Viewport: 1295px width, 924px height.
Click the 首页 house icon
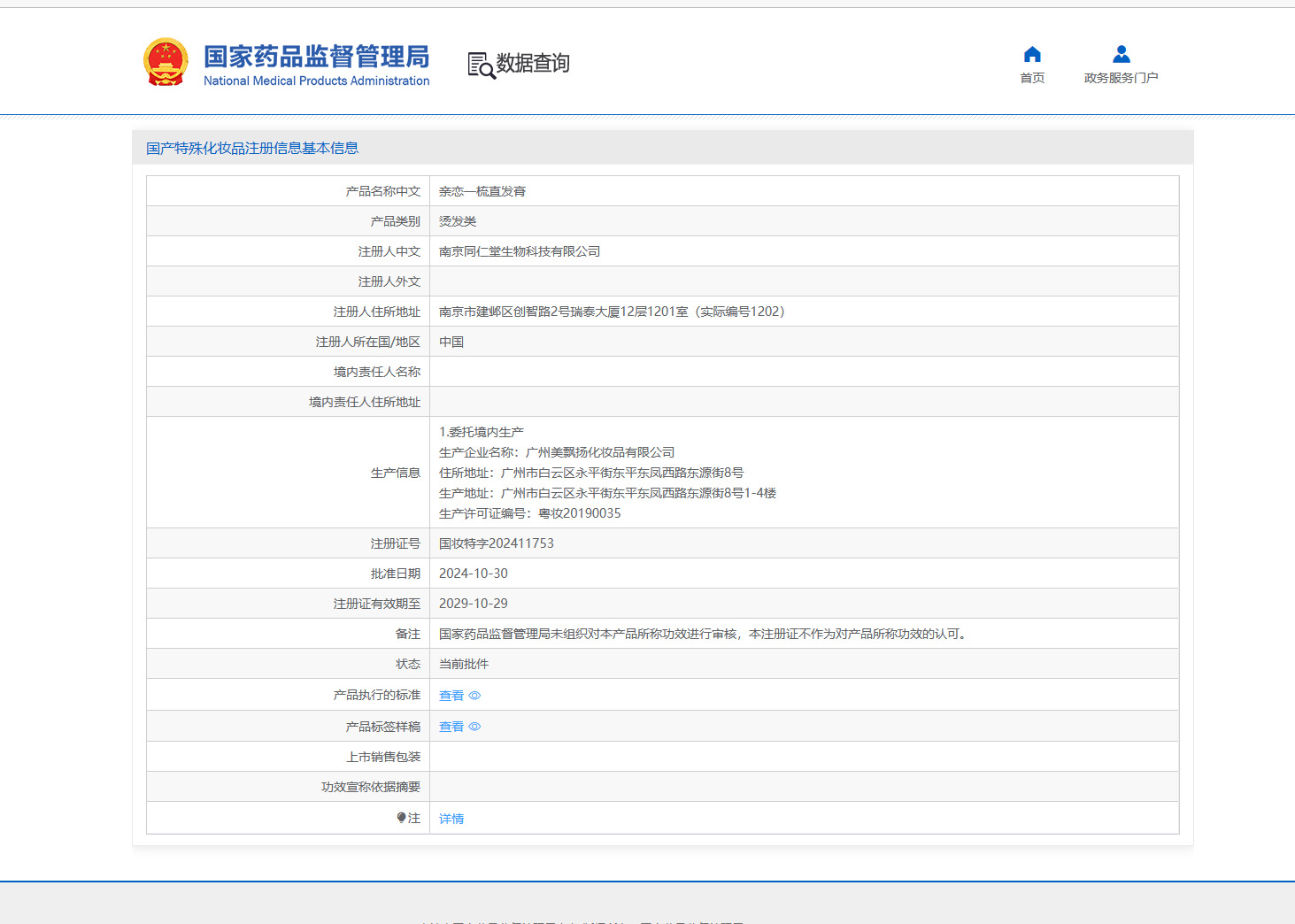tap(1032, 54)
